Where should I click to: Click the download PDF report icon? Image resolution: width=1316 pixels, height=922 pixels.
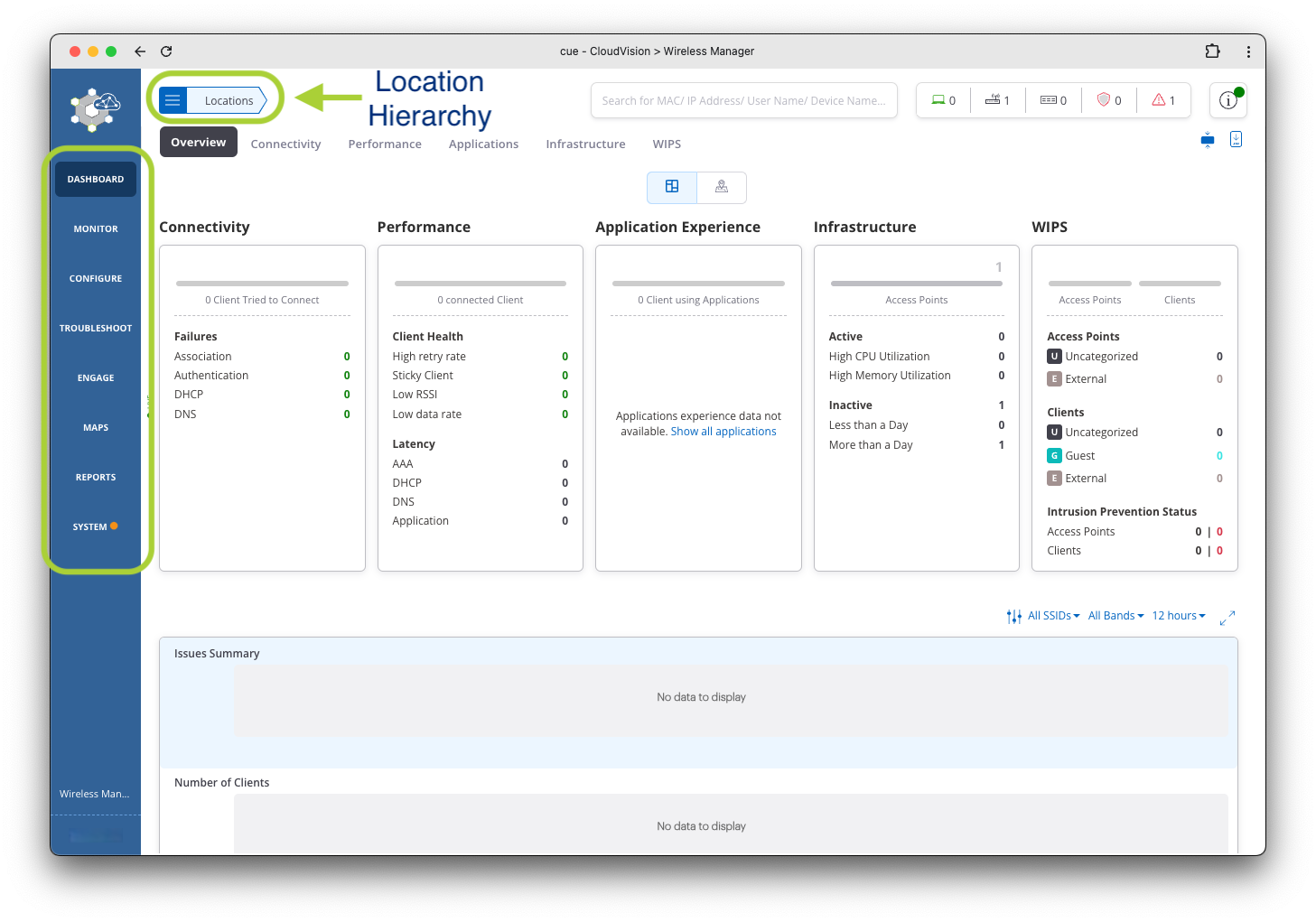pos(1236,139)
